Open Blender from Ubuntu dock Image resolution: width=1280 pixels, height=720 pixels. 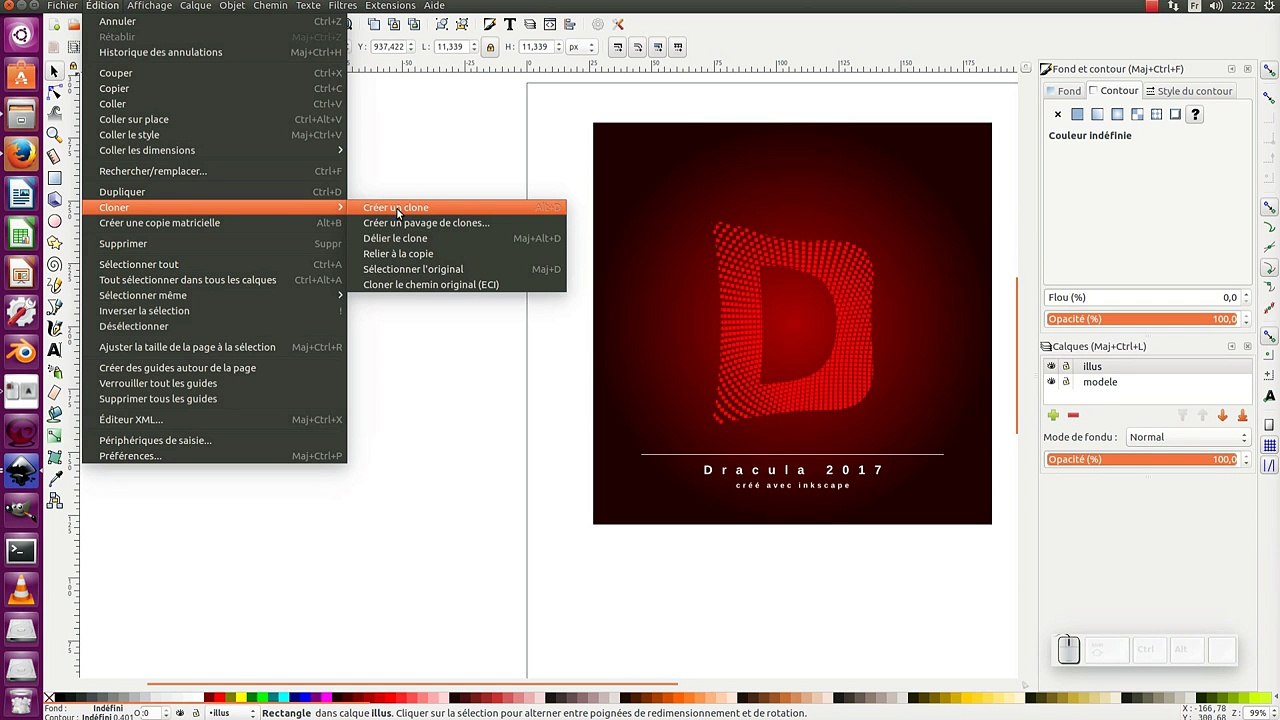coord(21,351)
